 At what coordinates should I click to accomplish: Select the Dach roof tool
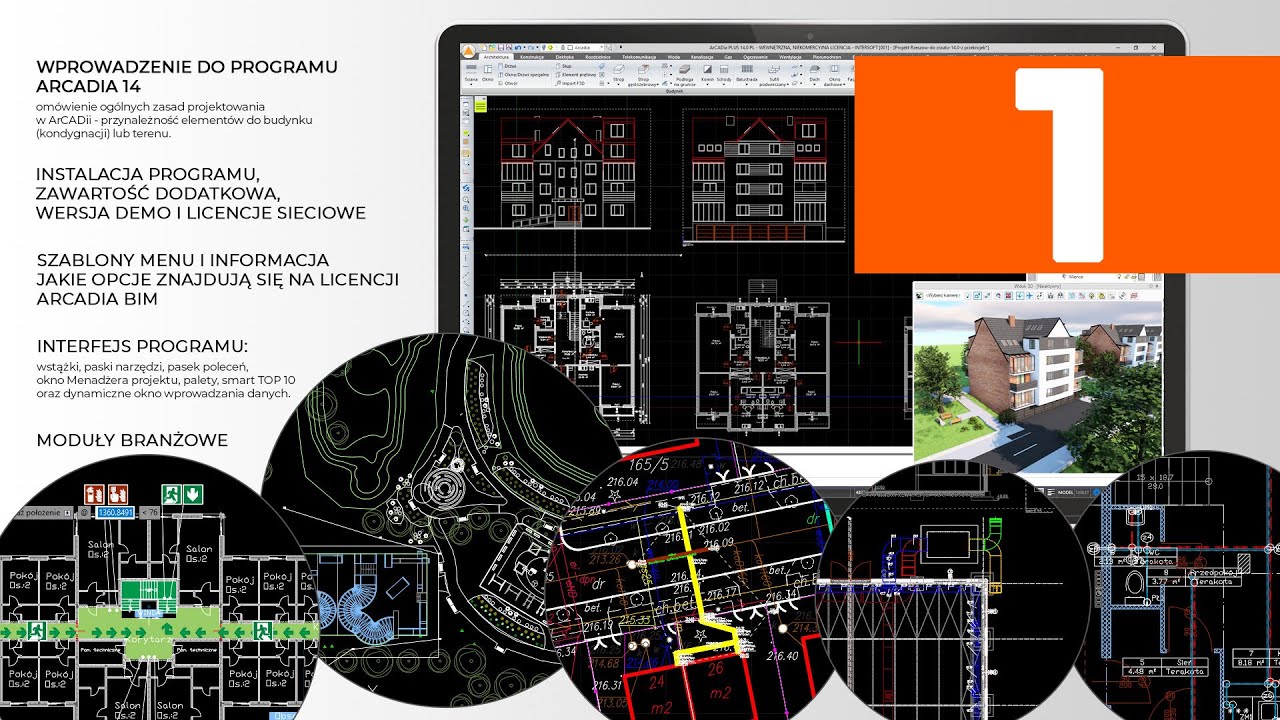click(x=814, y=71)
